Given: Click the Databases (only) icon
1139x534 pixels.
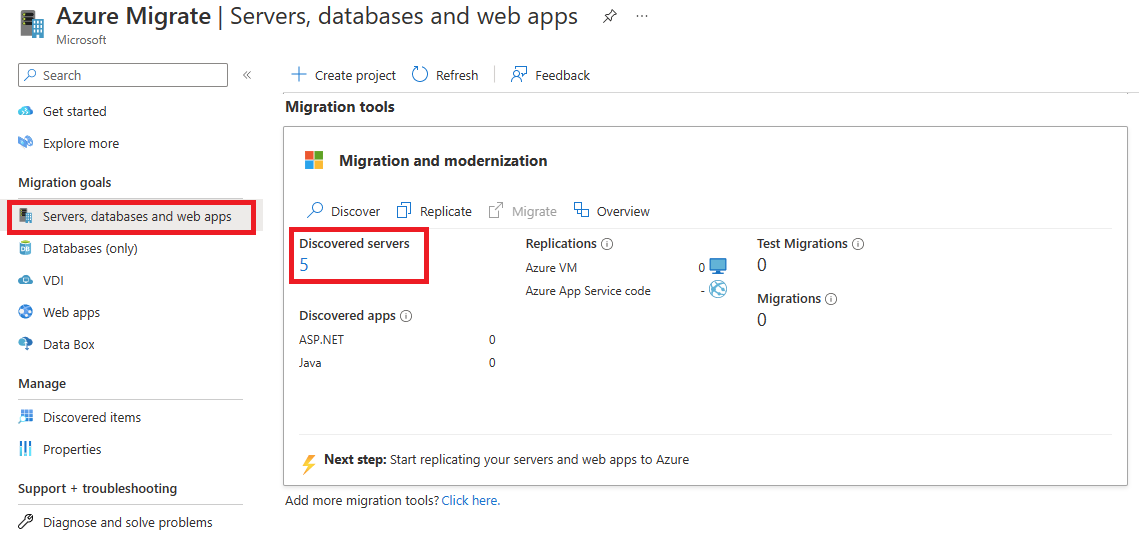Looking at the screenshot, I should pos(26,248).
